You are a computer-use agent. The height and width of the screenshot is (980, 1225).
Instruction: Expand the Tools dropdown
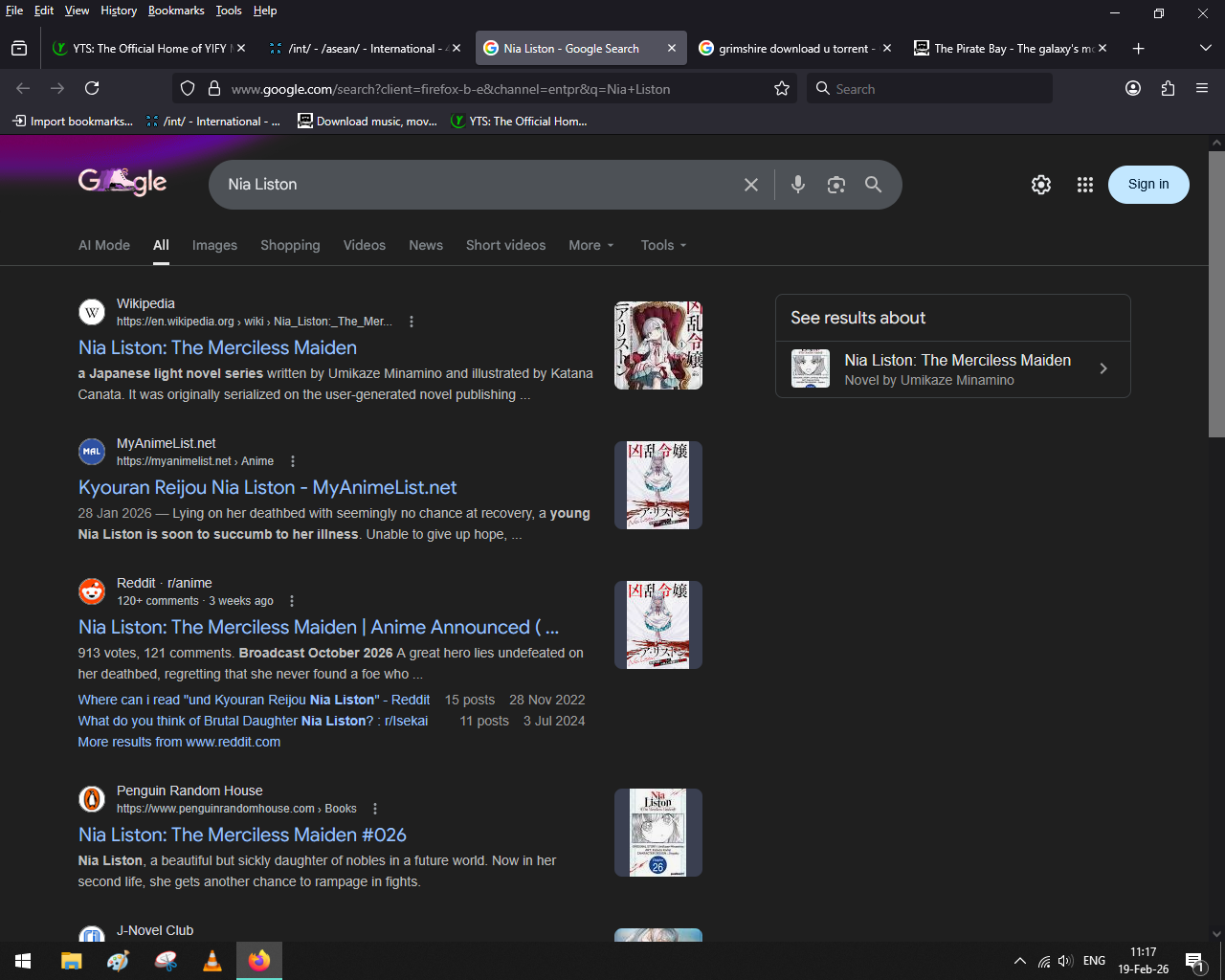click(664, 245)
